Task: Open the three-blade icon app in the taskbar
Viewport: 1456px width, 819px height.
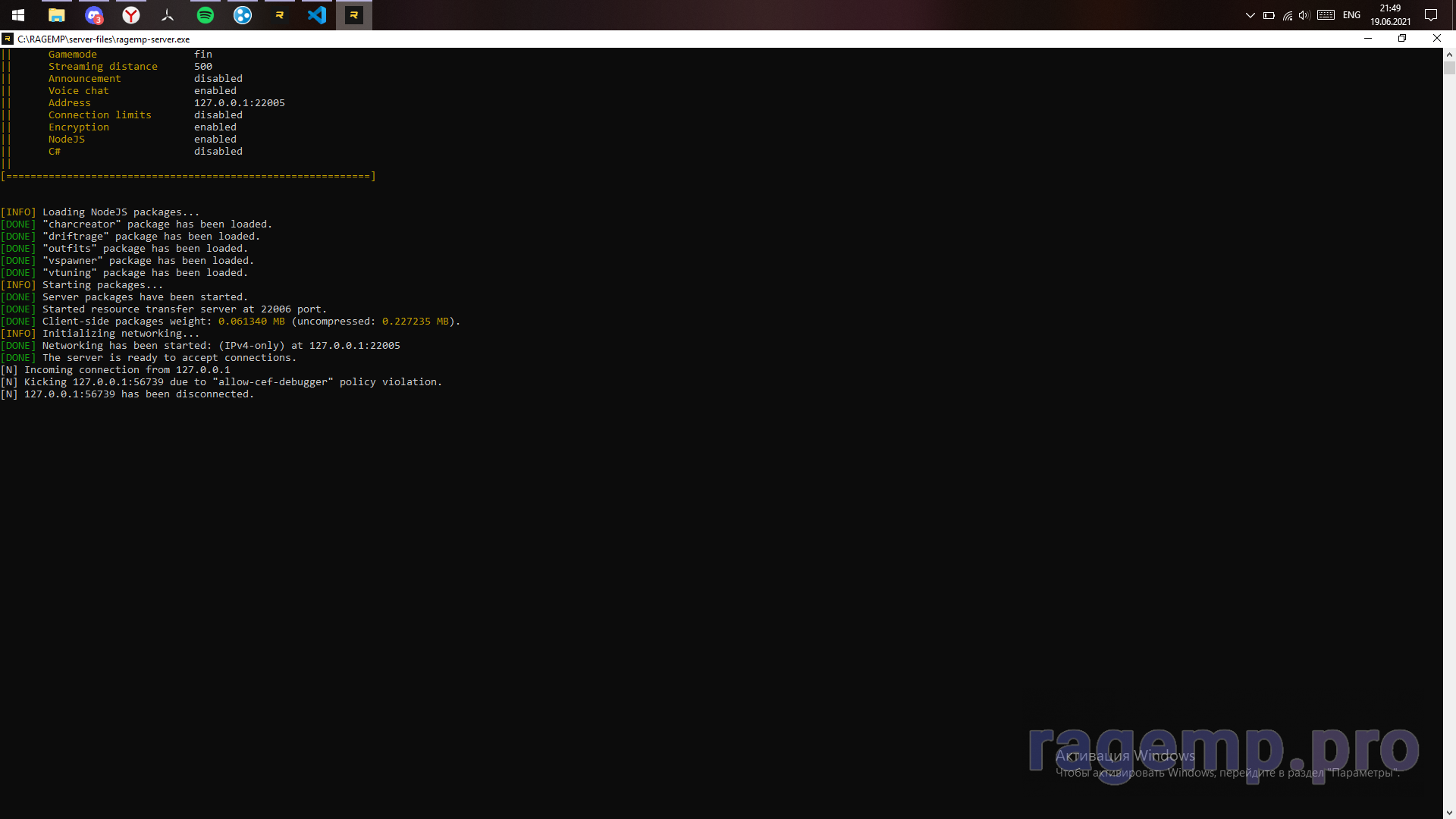Action: tap(168, 14)
